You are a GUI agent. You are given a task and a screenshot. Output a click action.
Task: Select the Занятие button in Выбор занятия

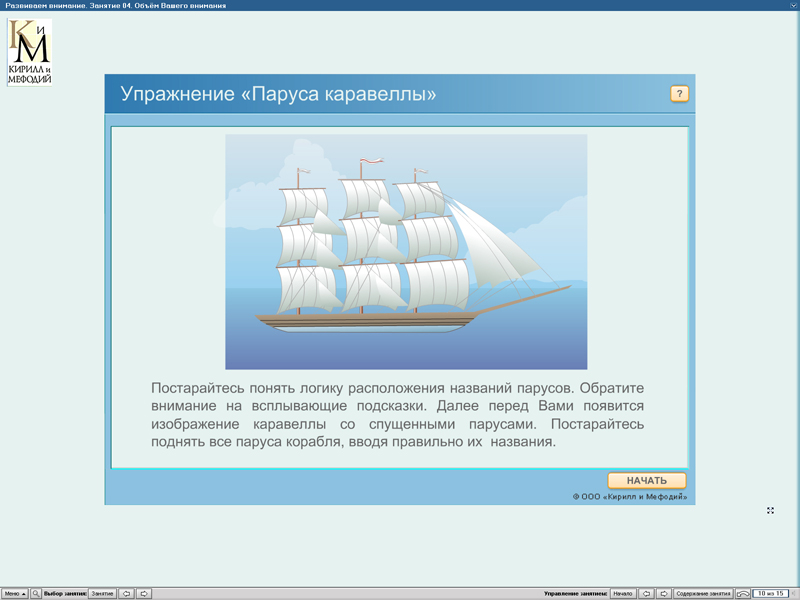(x=100, y=592)
